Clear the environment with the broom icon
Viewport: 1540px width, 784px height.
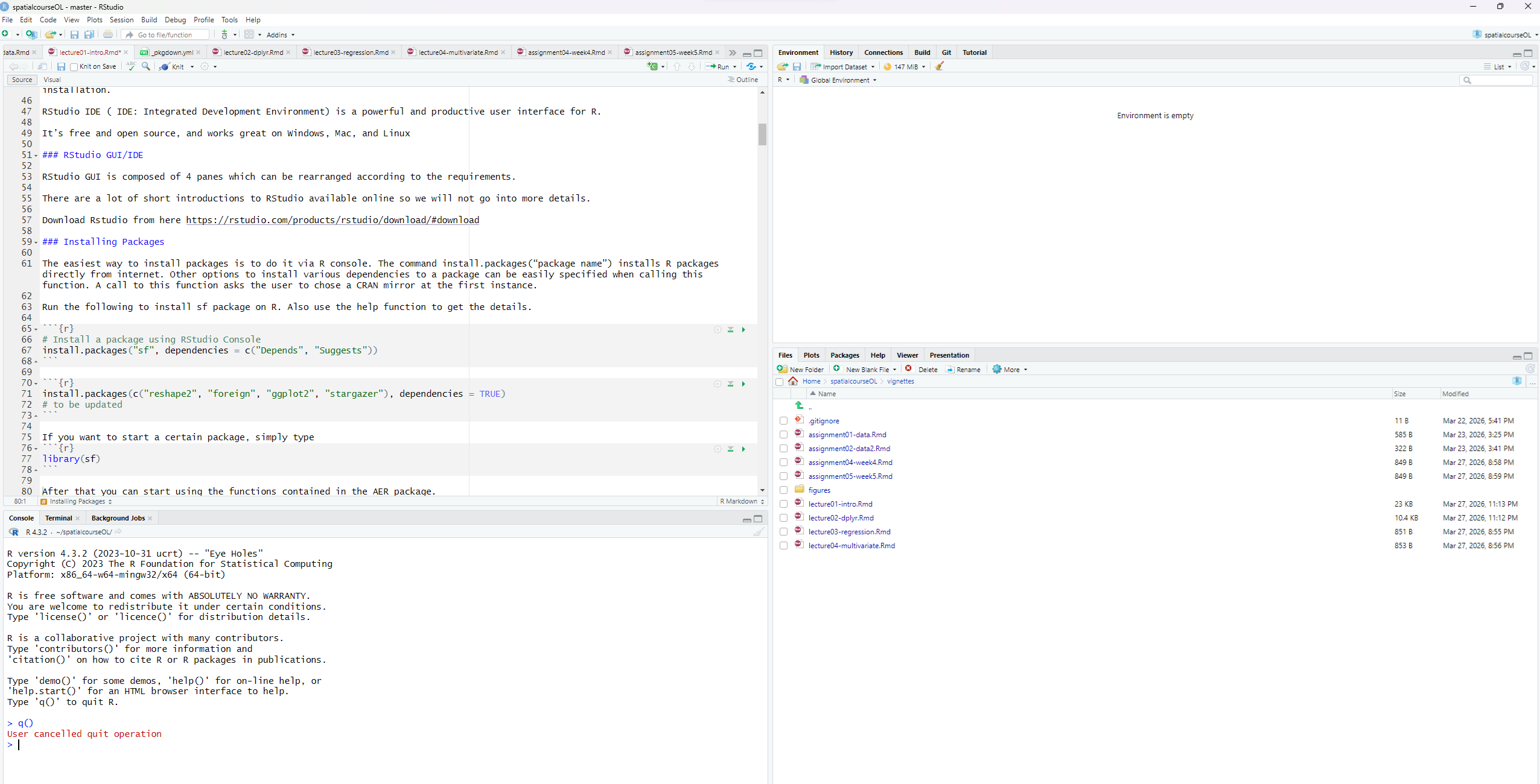click(940, 66)
